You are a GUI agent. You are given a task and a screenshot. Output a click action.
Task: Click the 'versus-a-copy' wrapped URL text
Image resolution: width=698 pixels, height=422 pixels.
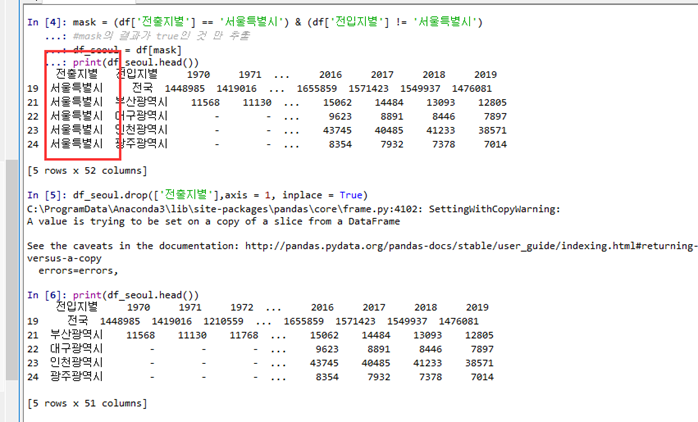[x=64, y=259]
